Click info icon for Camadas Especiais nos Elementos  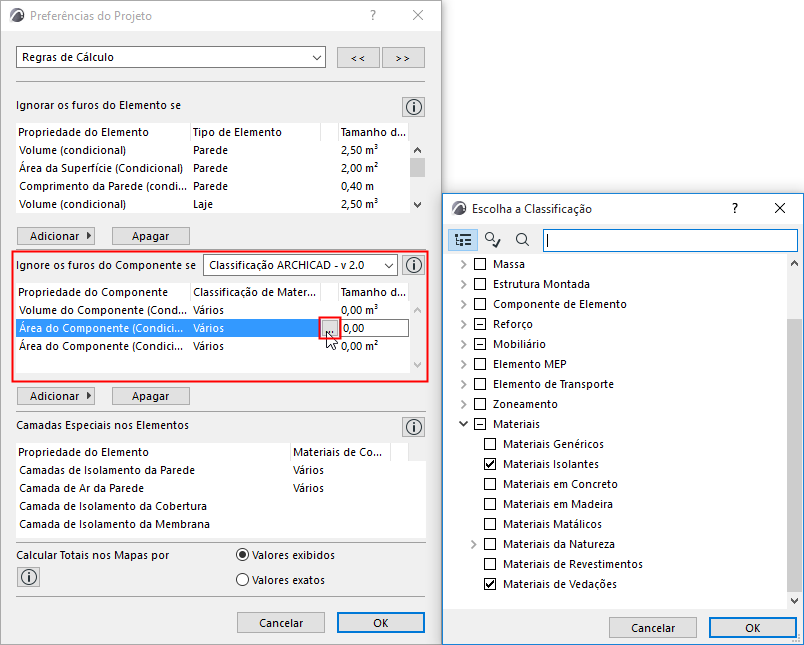(x=413, y=427)
